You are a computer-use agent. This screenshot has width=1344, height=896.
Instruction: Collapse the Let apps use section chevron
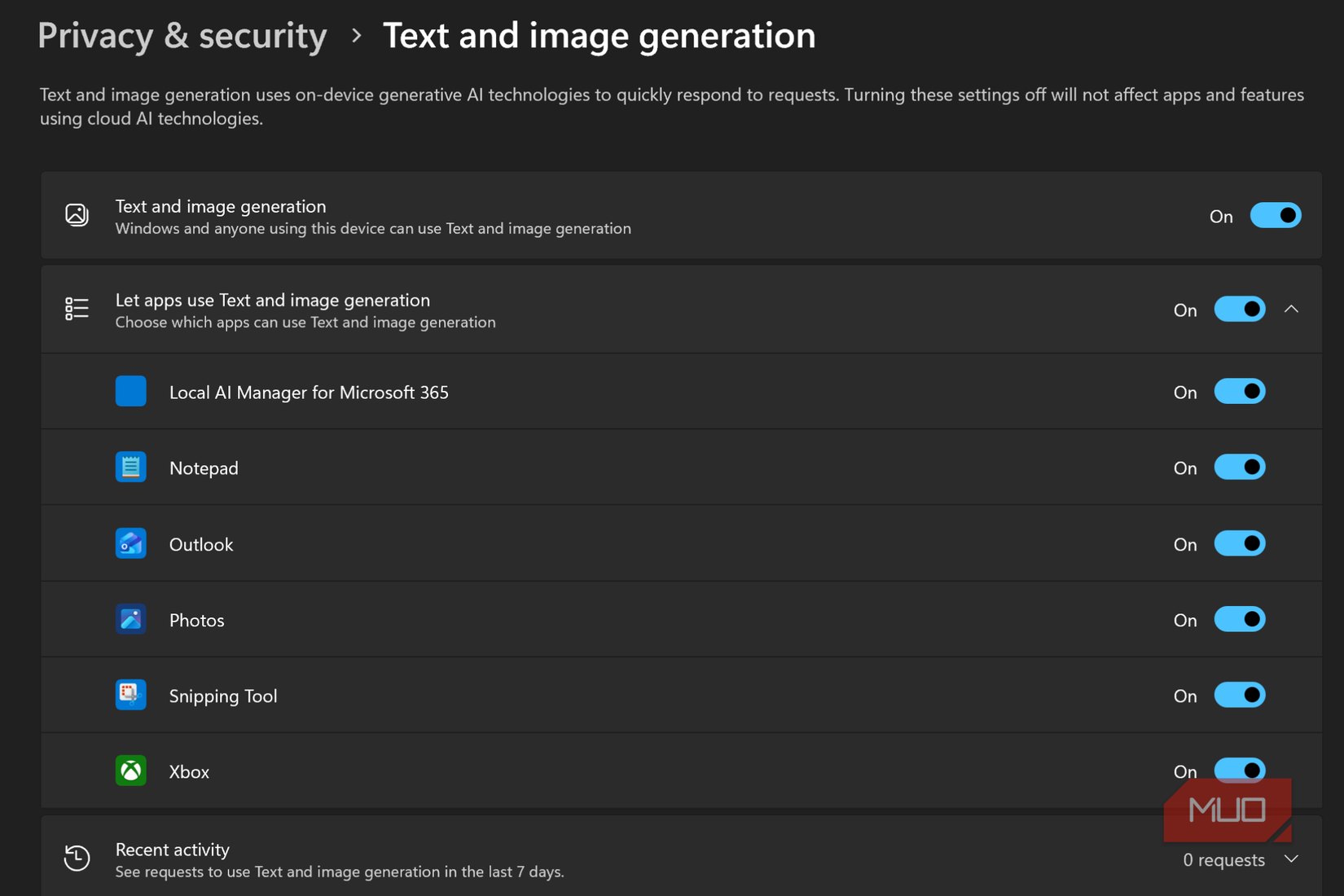tap(1291, 310)
